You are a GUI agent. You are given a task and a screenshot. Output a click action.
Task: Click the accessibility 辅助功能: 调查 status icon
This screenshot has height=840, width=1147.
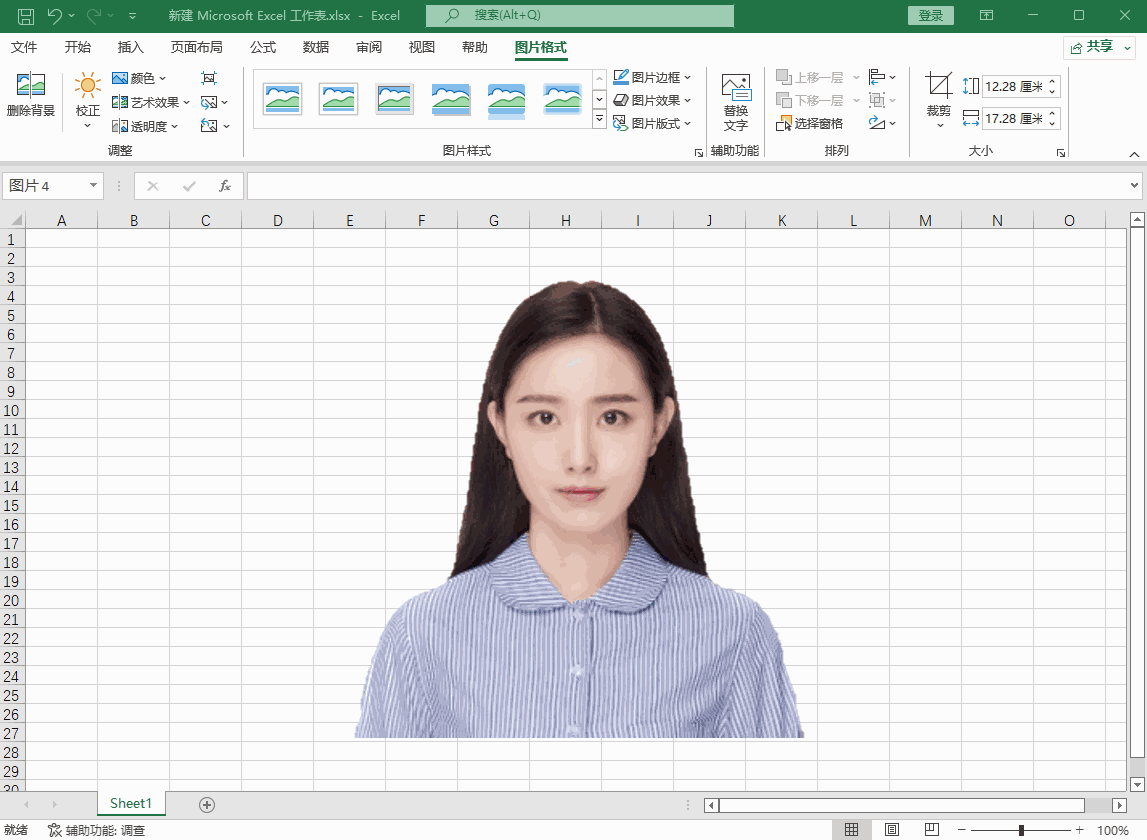click(x=55, y=830)
